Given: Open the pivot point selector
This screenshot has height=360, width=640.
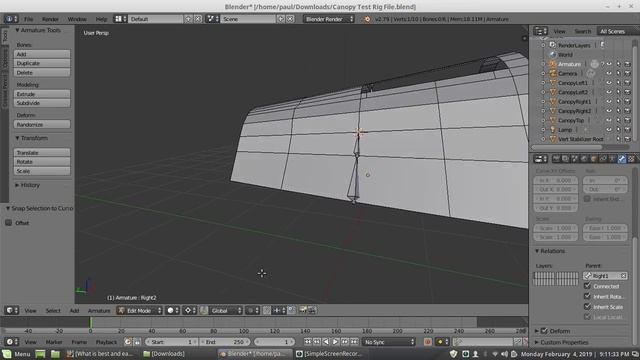Looking at the screenshot, I should click(190, 310).
